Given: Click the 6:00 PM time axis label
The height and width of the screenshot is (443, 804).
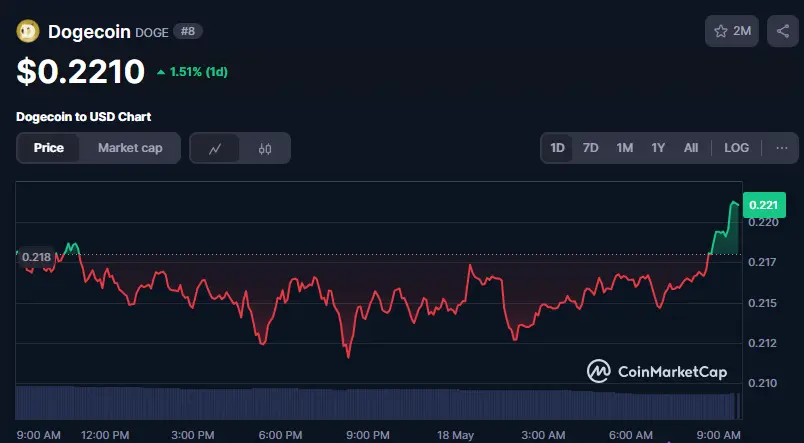Looking at the screenshot, I should pyautogui.click(x=280, y=435).
